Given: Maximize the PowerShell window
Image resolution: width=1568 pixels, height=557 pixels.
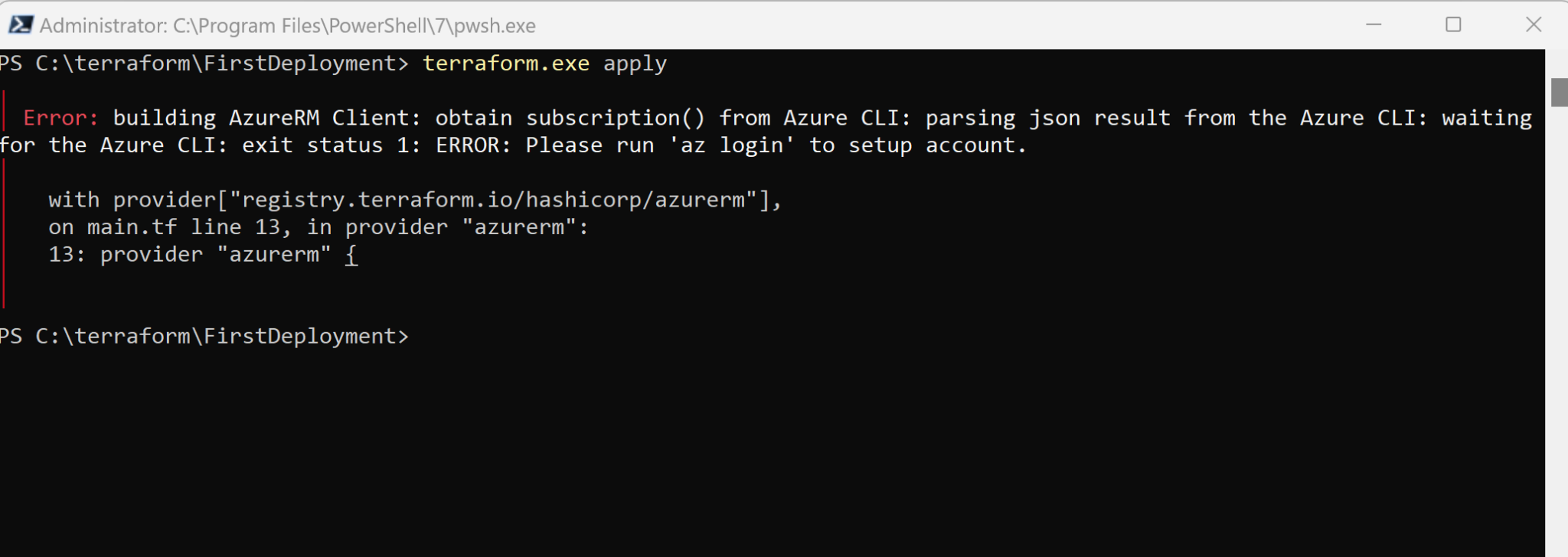Looking at the screenshot, I should coord(1453,24).
